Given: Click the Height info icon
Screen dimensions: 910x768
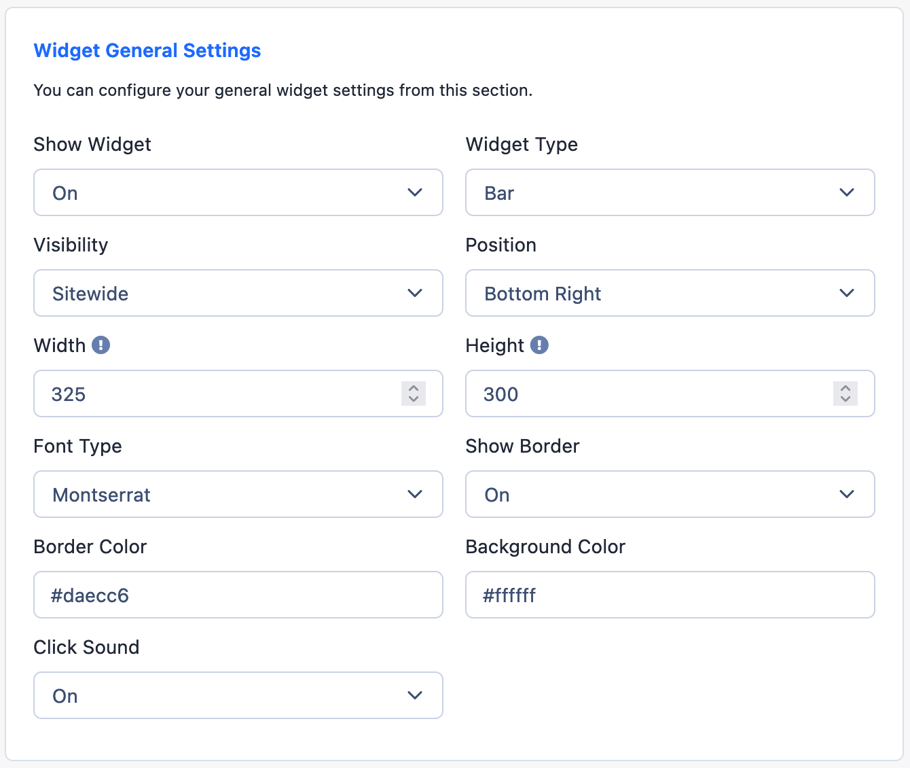Looking at the screenshot, I should click(x=539, y=345).
